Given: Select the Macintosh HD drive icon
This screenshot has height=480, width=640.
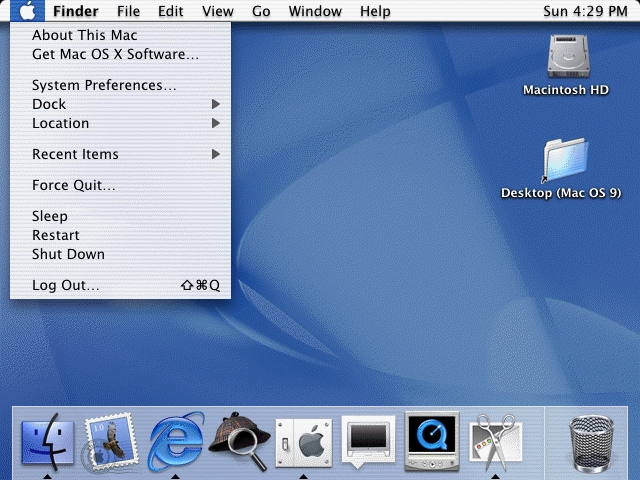Looking at the screenshot, I should point(568,57).
